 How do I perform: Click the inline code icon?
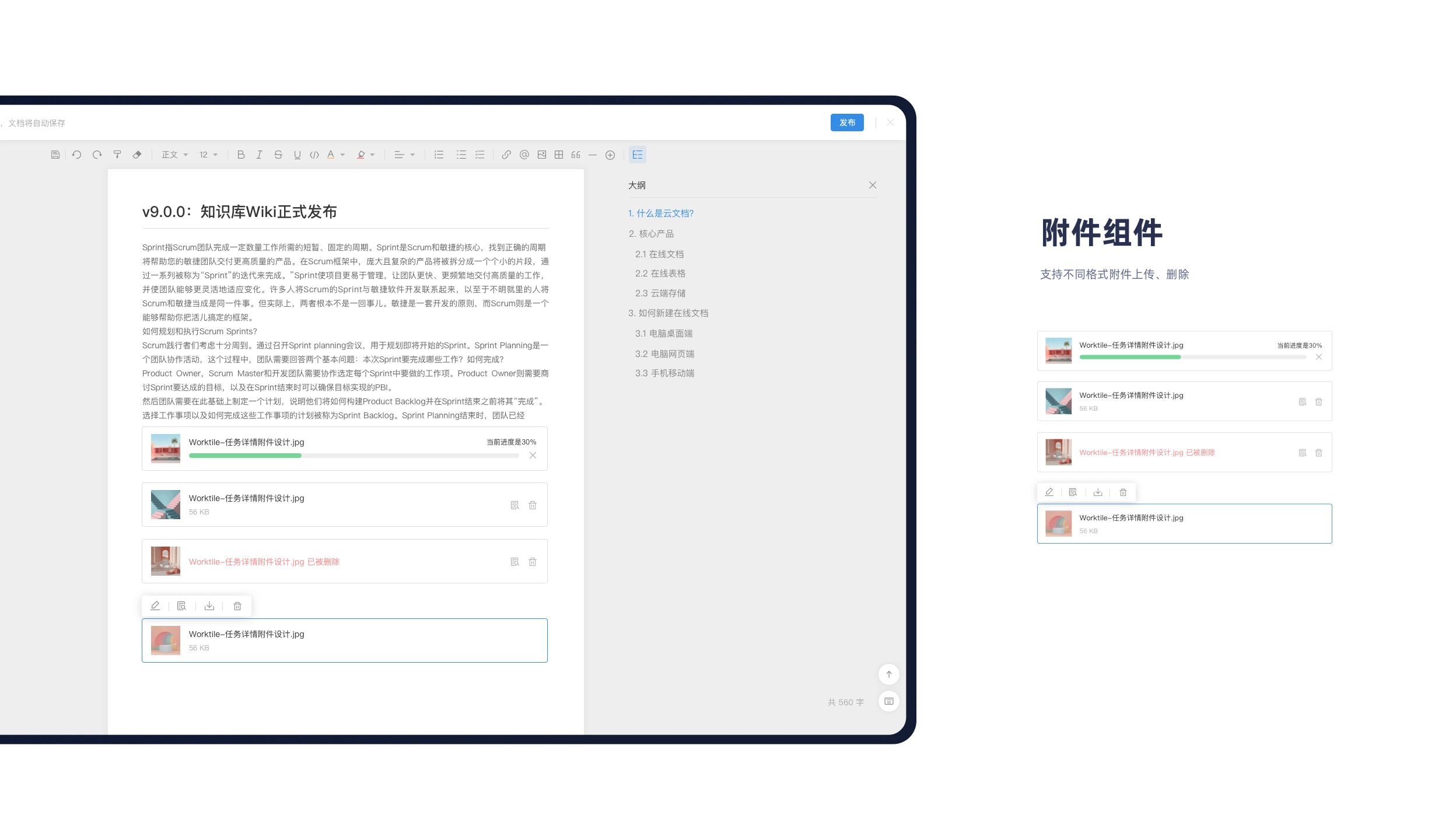314,155
